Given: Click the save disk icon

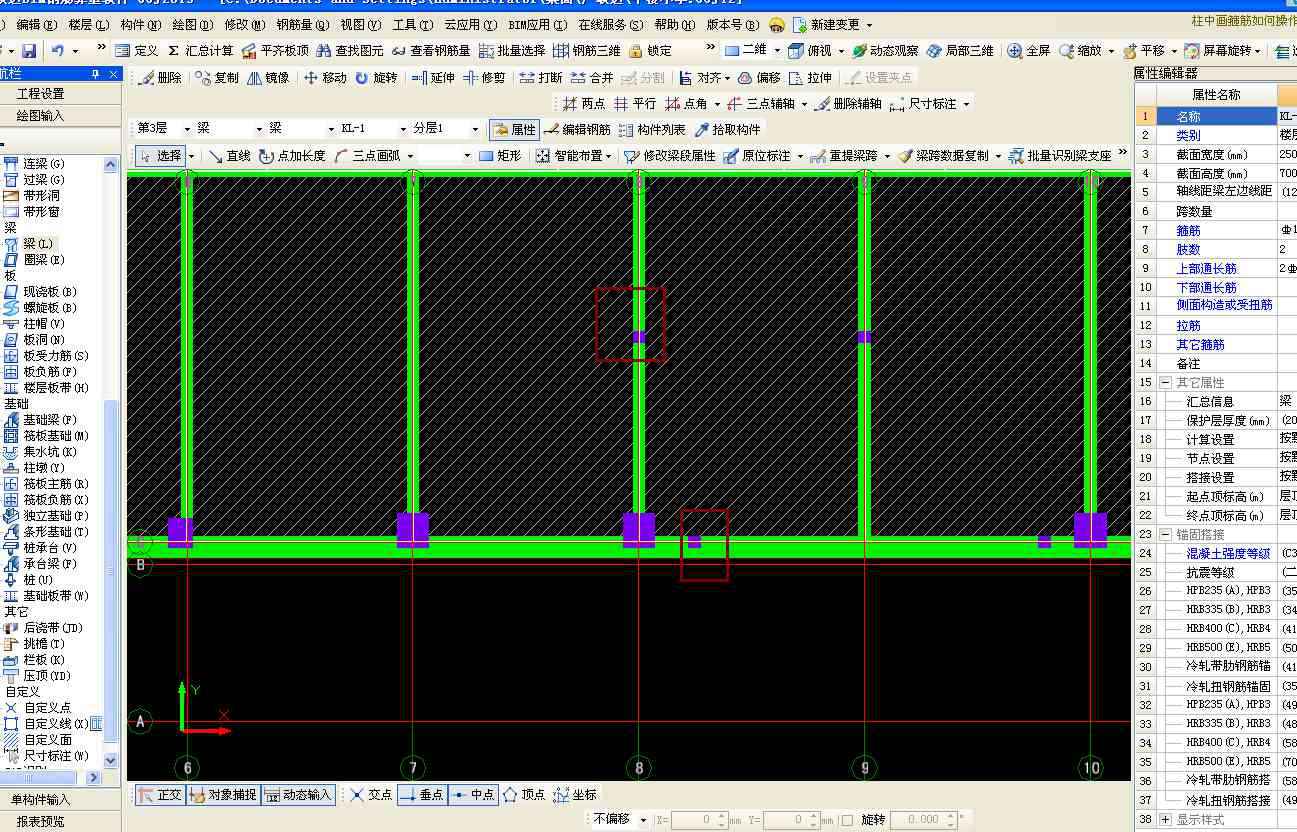Looking at the screenshot, I should click(29, 51).
